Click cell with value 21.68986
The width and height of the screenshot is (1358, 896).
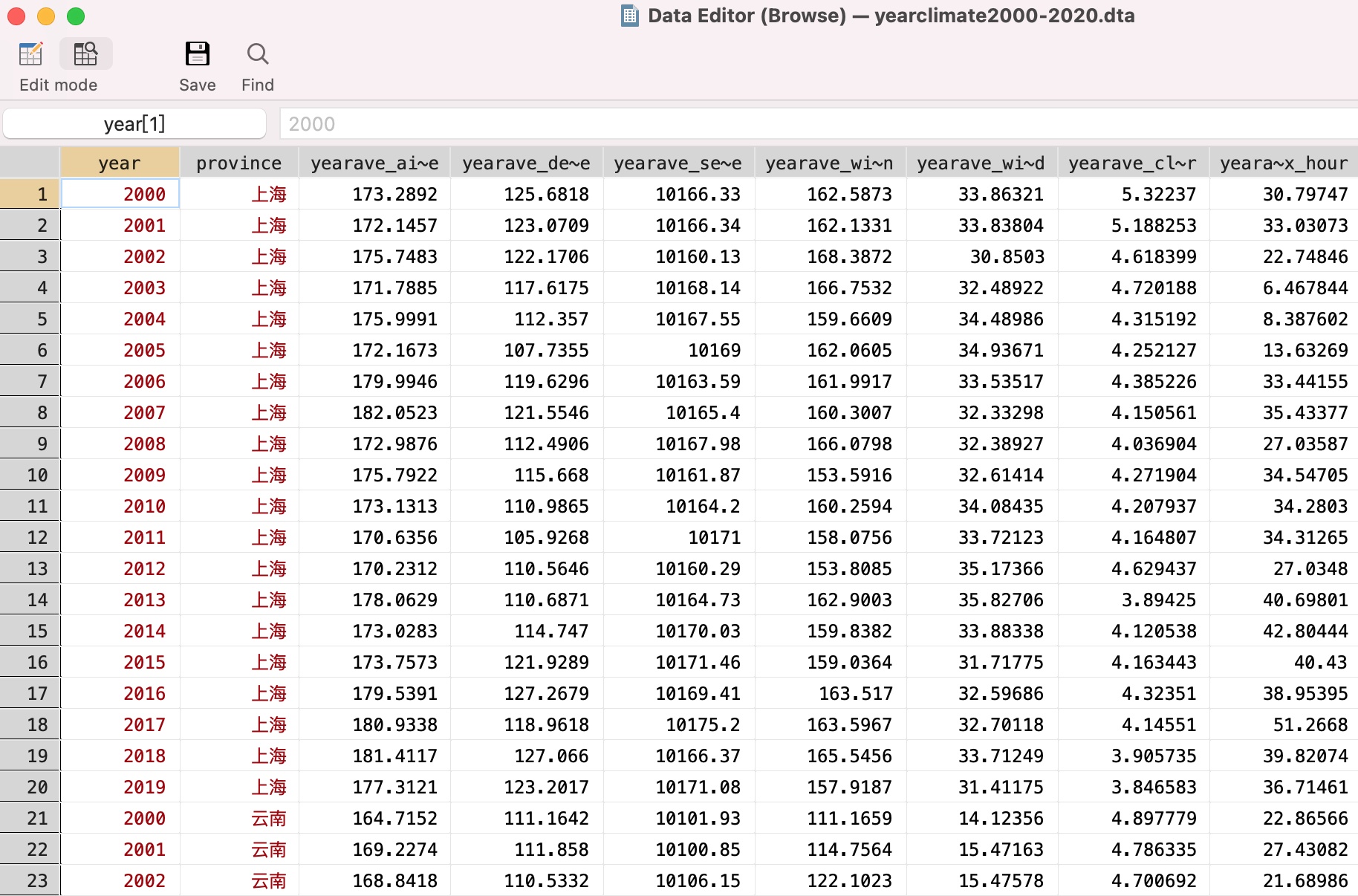[x=1284, y=880]
